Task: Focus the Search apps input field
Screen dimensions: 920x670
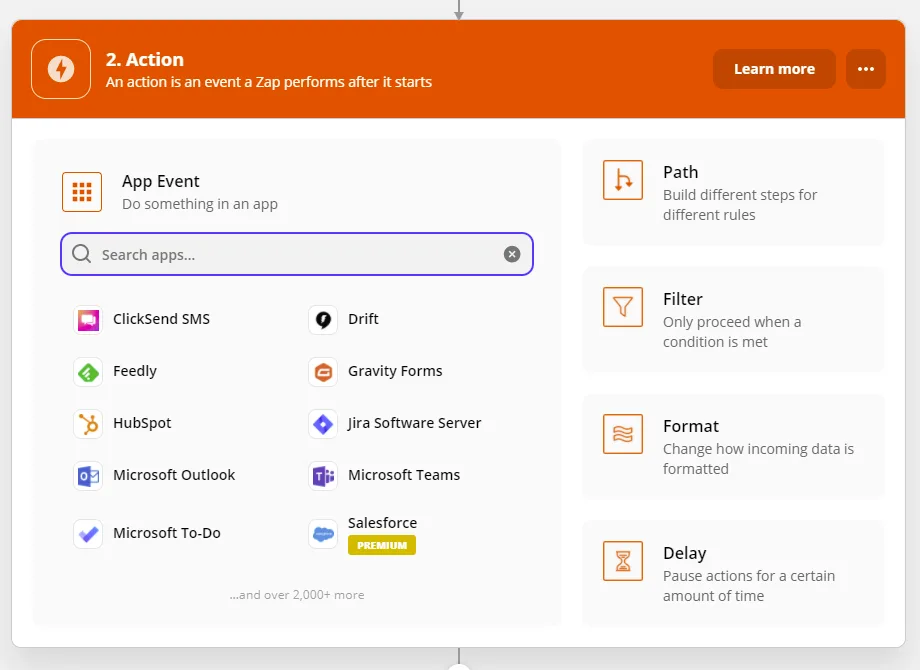Action: (x=297, y=254)
